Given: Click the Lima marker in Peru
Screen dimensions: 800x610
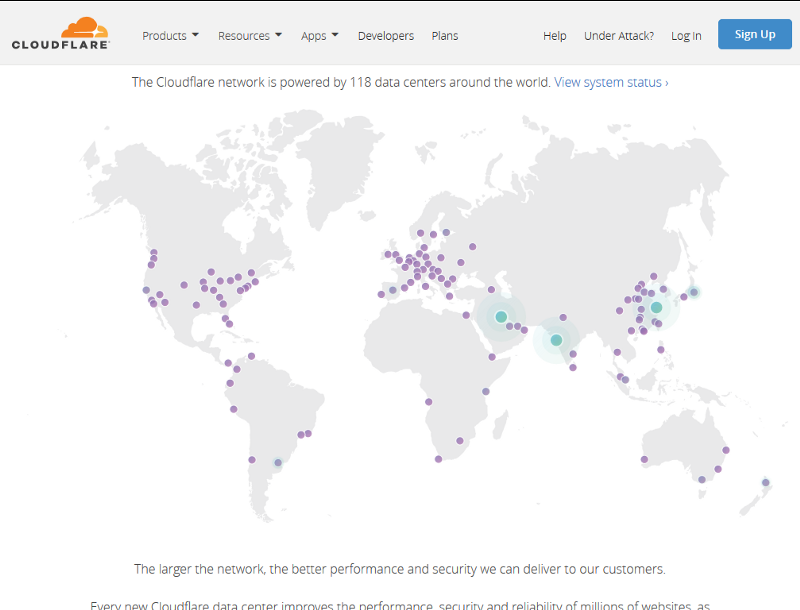Looking at the screenshot, I should (233, 409).
